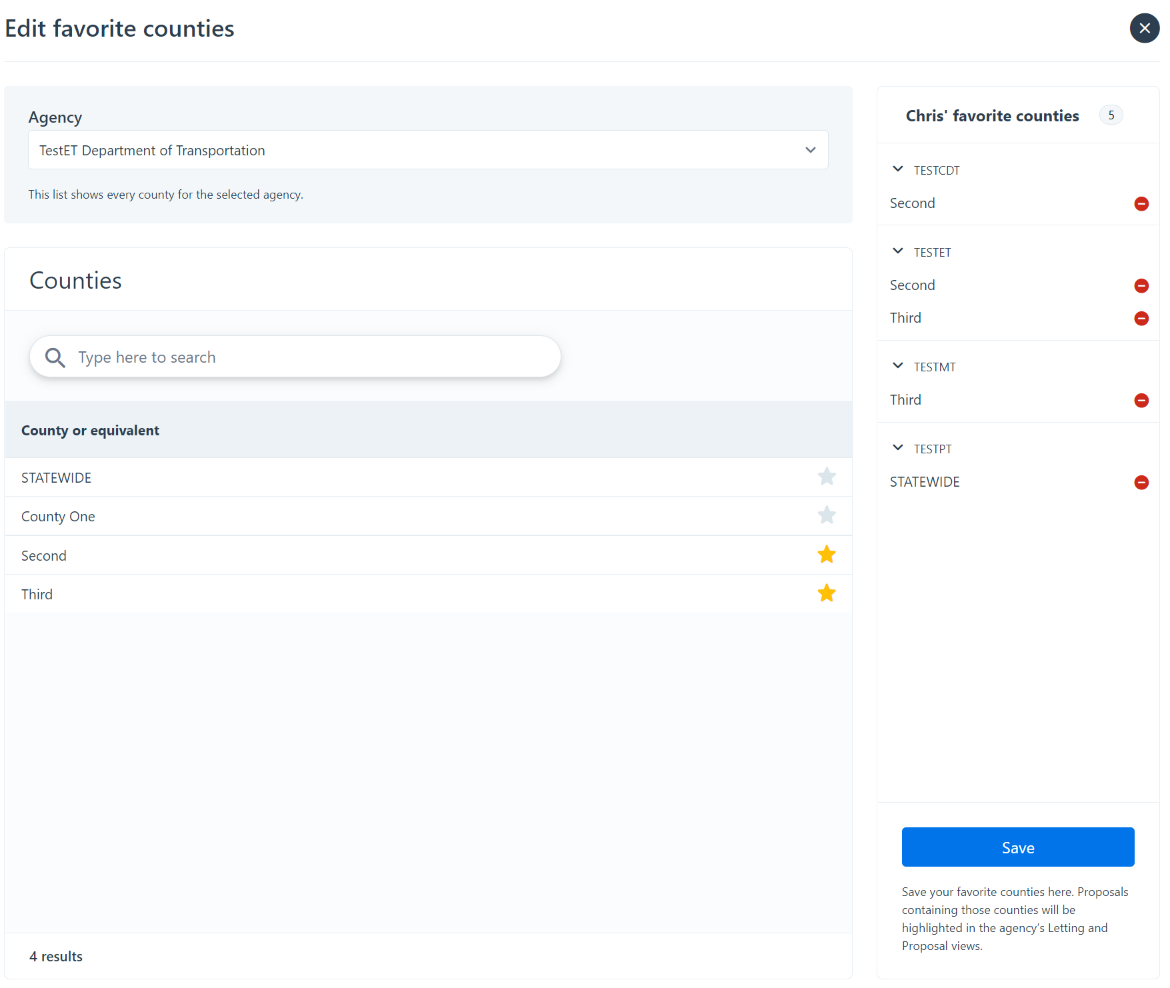Image resolution: width=1170 pixels, height=988 pixels.
Task: Collapse the TESTCDT group
Action: (898, 170)
